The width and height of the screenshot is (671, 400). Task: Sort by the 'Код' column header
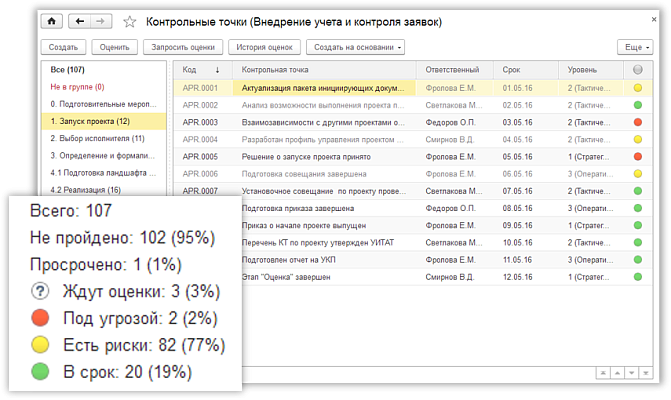pos(203,70)
